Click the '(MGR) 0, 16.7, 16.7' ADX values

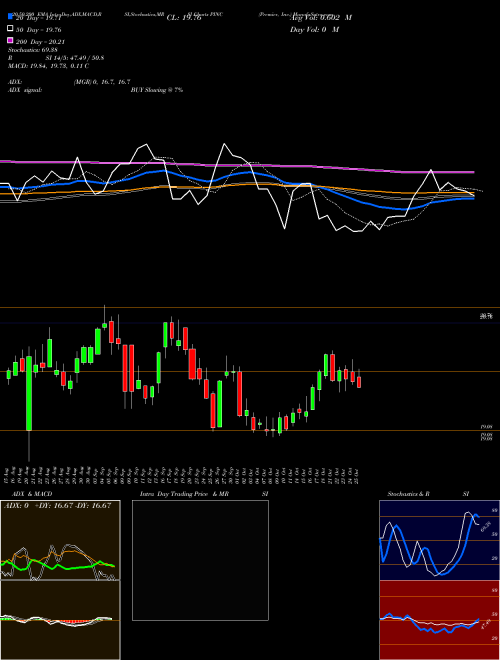[102, 82]
